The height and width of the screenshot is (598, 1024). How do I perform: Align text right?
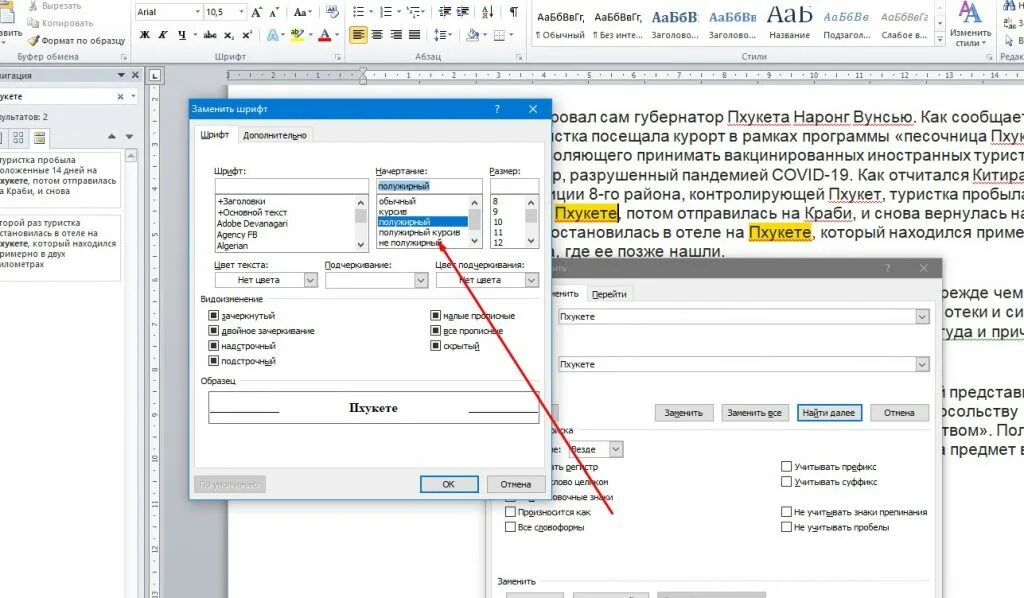[x=396, y=35]
